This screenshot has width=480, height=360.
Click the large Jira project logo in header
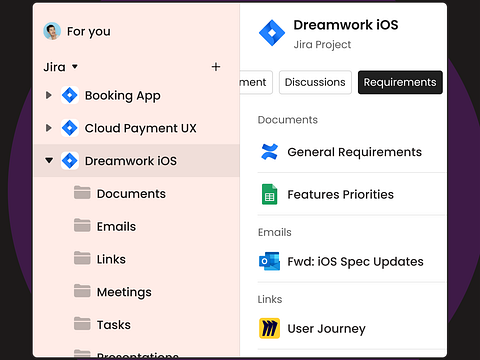(272, 33)
